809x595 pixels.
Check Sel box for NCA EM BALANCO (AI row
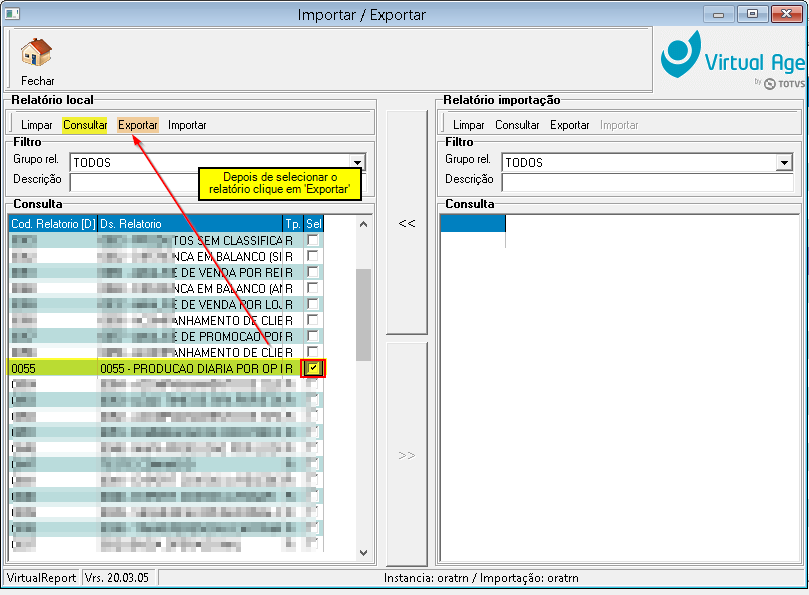click(x=313, y=288)
